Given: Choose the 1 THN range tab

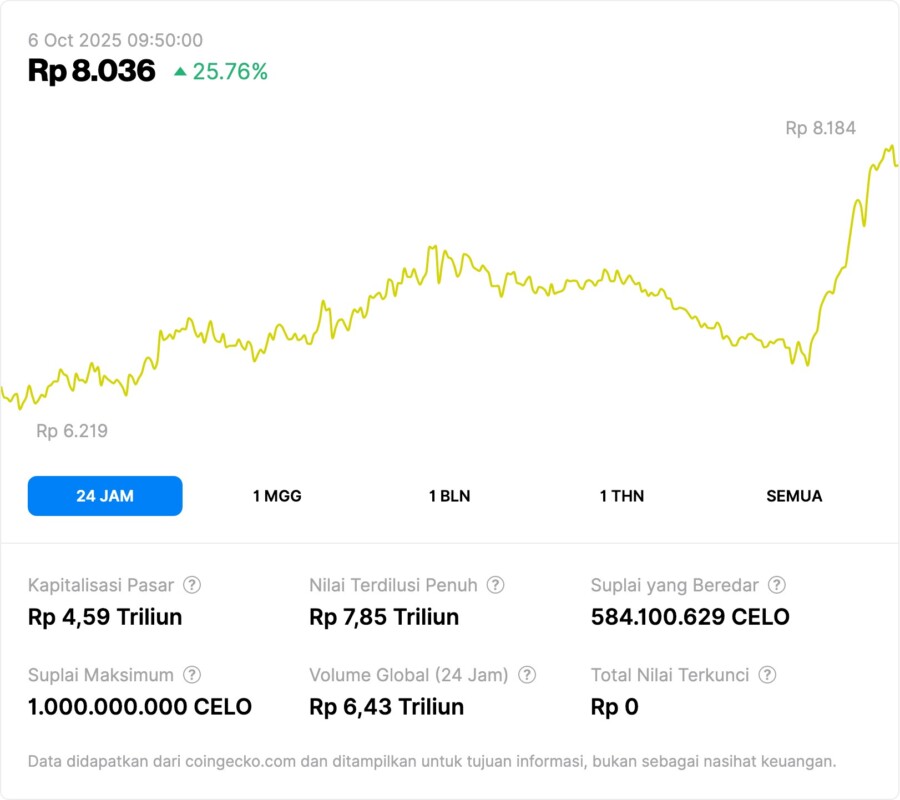Looking at the screenshot, I should point(622,496).
